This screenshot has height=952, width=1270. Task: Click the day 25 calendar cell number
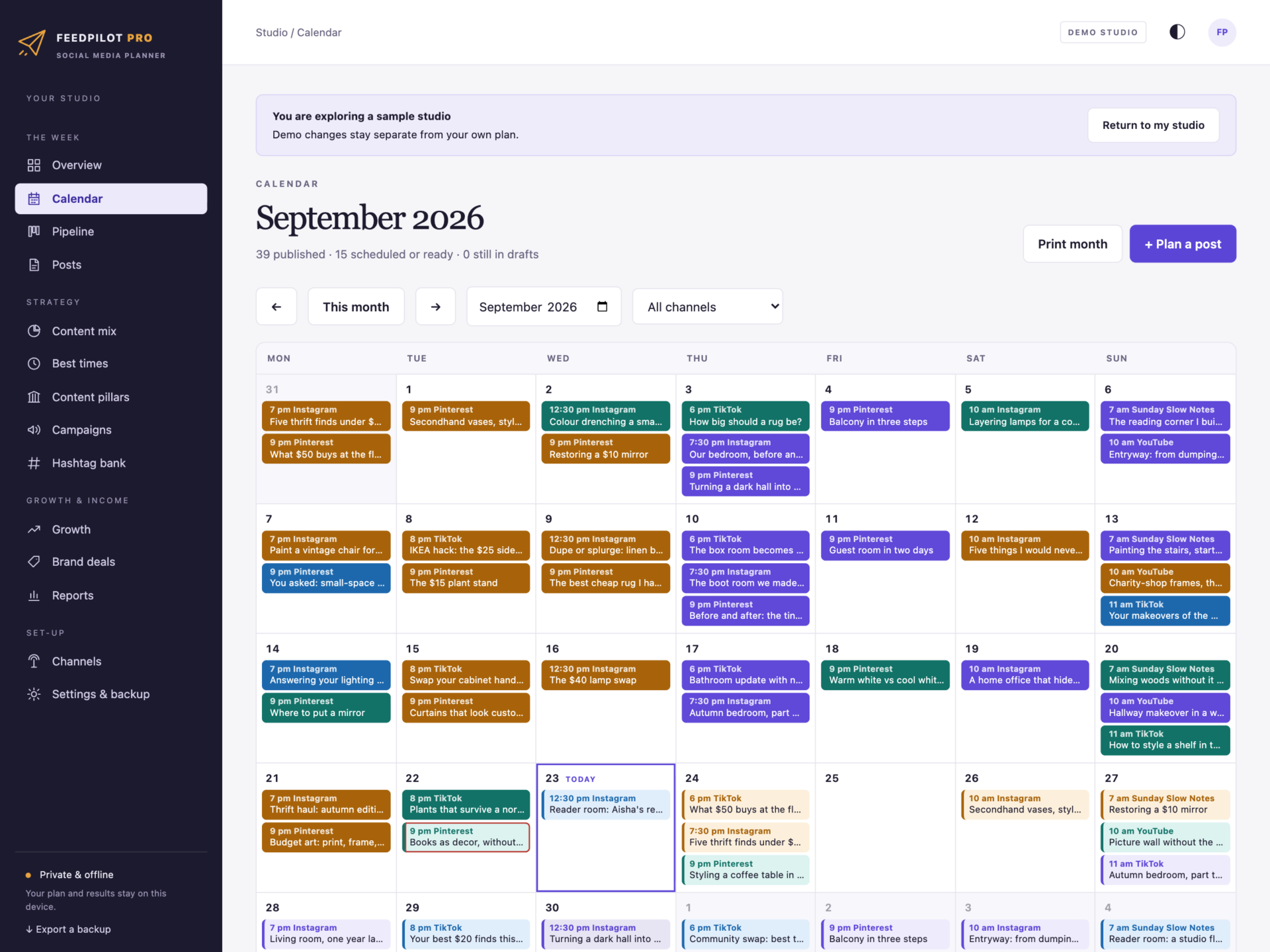[832, 778]
